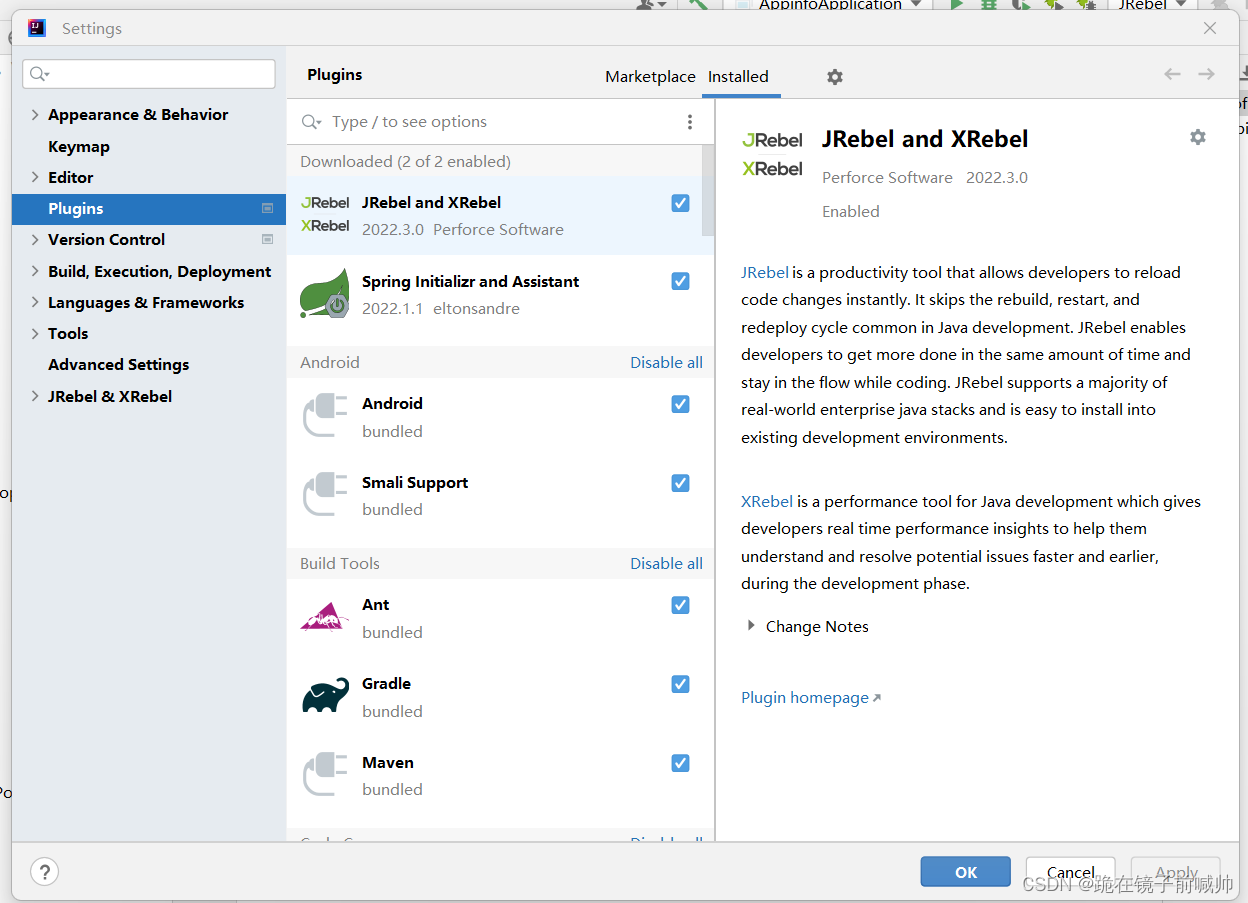Click Disable all for Android group
Image resolution: width=1248 pixels, height=903 pixels.
[x=666, y=363]
